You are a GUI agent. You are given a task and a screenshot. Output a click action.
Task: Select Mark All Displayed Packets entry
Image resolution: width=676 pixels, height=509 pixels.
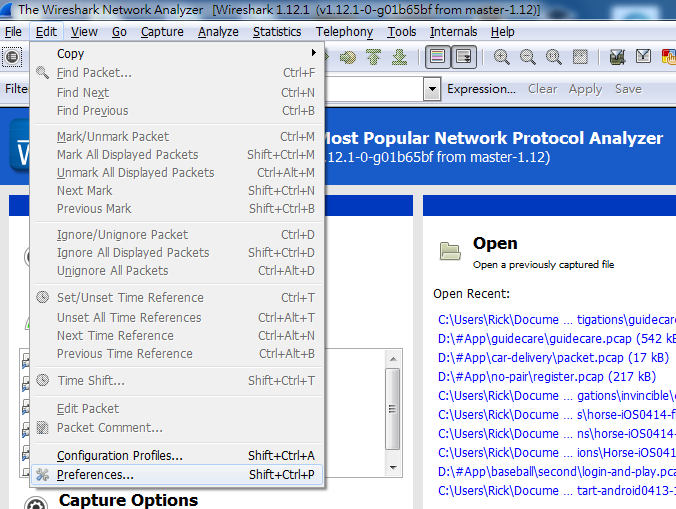click(177, 155)
